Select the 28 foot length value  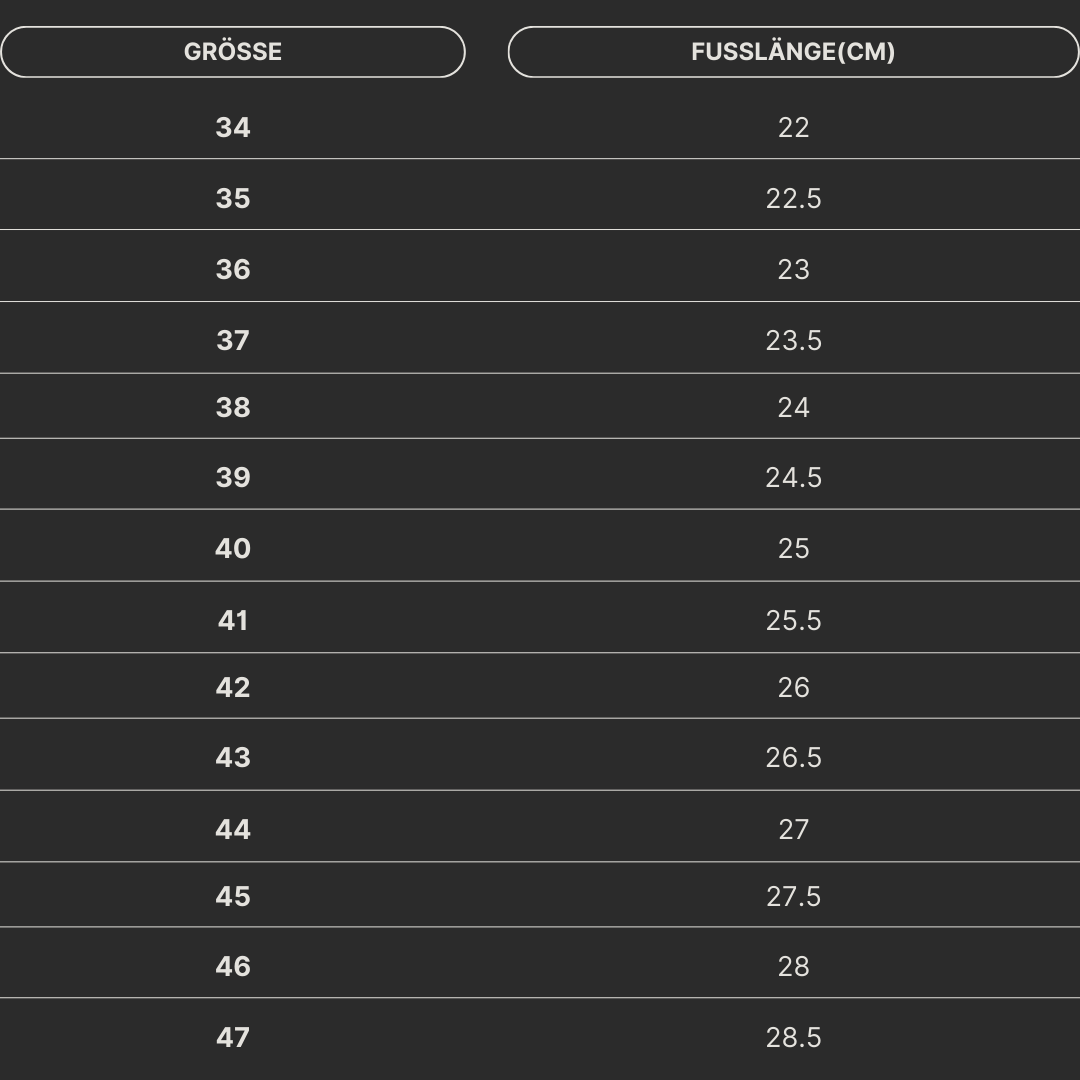pos(793,967)
